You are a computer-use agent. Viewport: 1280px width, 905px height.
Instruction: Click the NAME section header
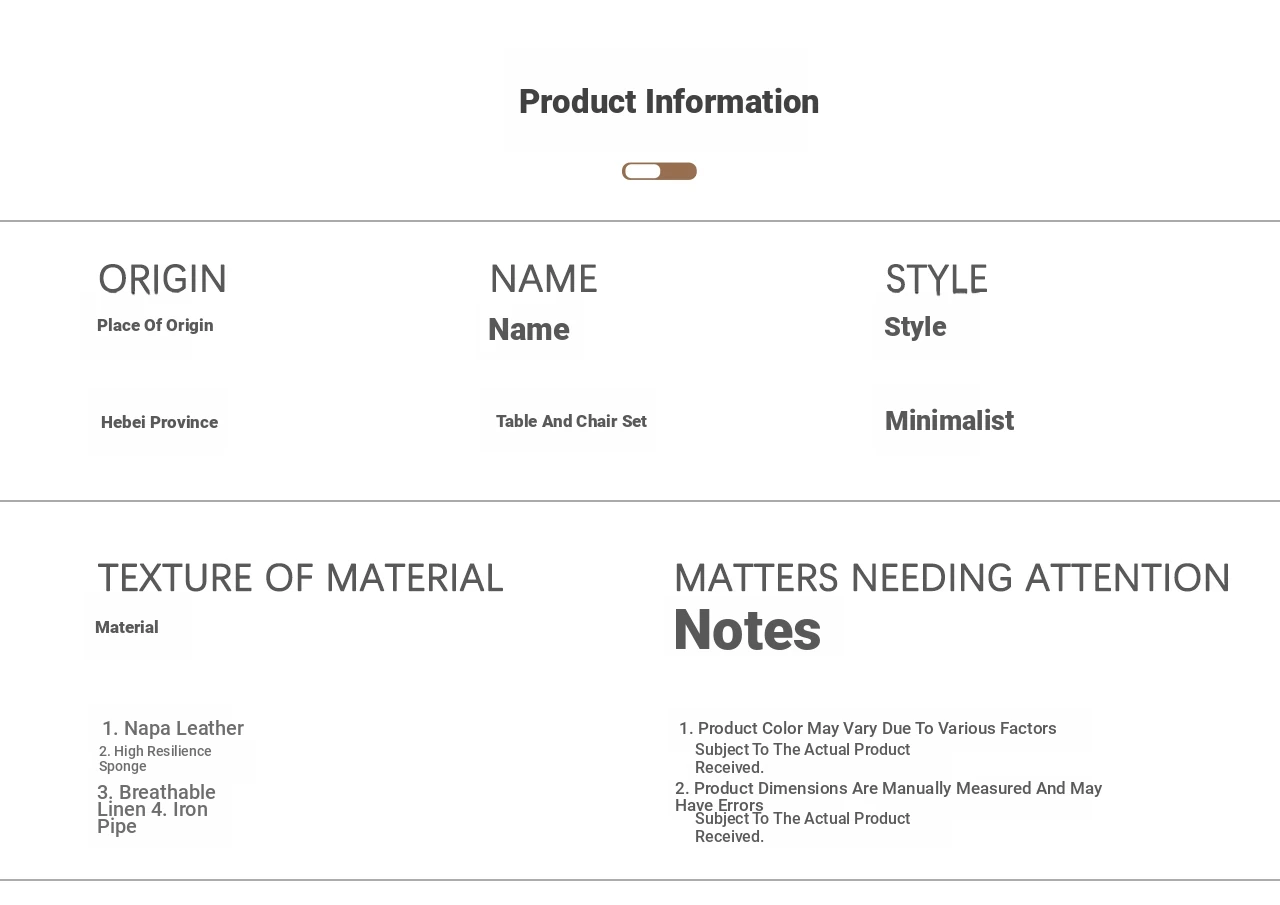point(543,279)
